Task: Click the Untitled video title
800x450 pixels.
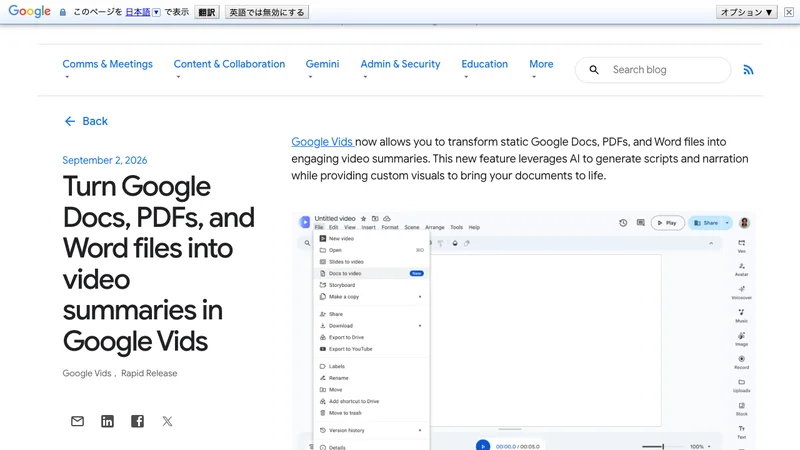Action: [335, 218]
